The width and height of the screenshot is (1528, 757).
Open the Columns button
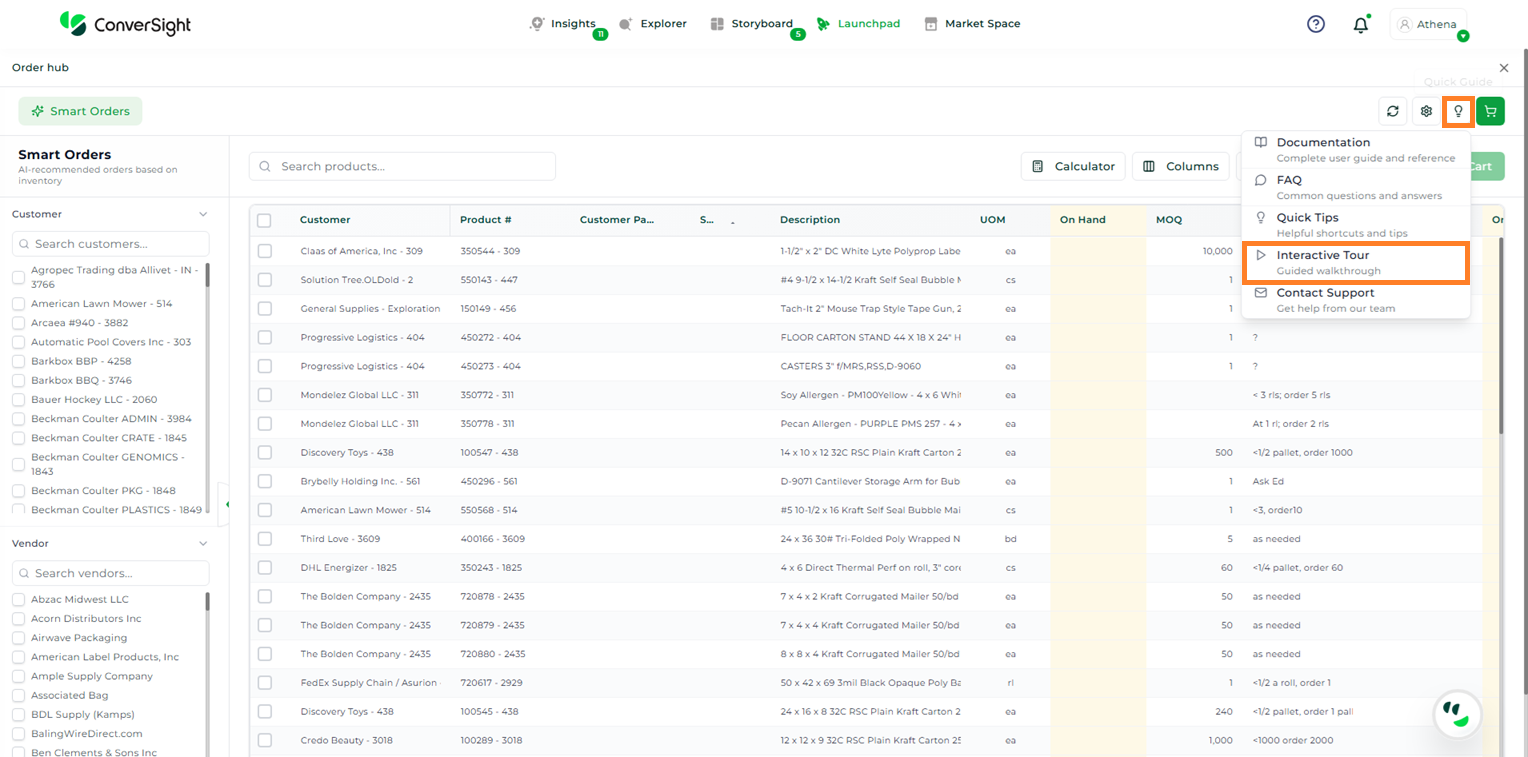click(1181, 167)
